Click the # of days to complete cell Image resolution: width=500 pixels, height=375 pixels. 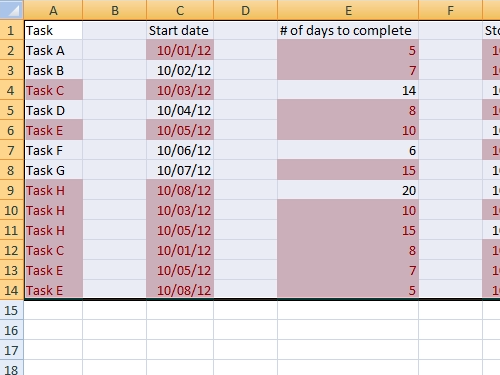click(x=348, y=30)
